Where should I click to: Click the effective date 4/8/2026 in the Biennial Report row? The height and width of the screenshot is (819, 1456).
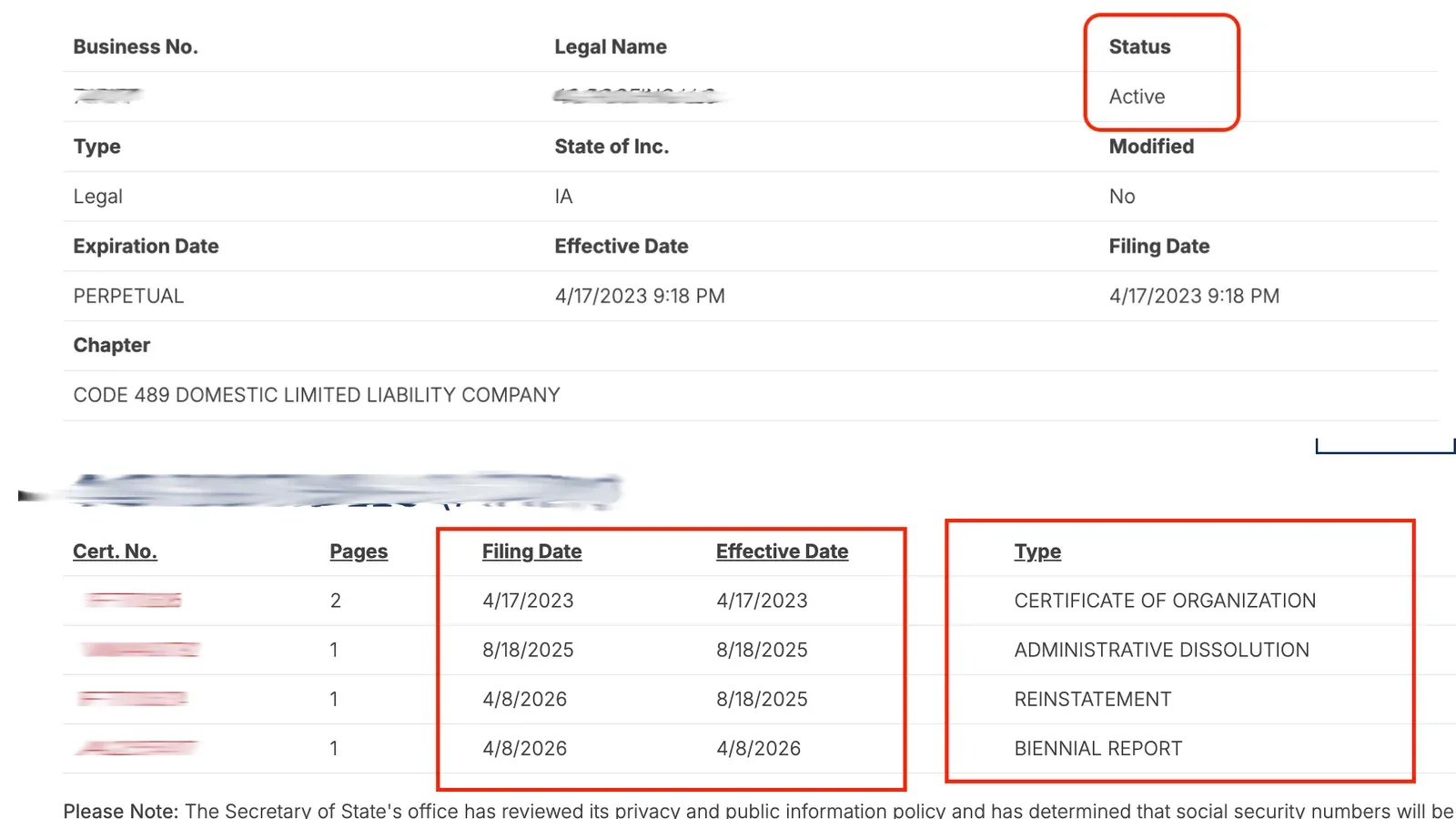(758, 748)
